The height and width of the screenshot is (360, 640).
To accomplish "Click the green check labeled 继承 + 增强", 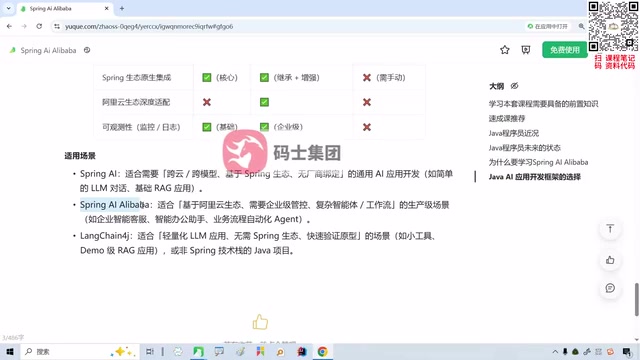I will 264,78.
